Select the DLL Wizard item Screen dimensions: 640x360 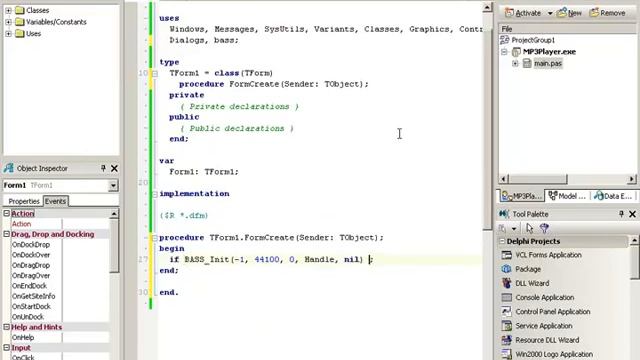pyautogui.click(x=532, y=283)
